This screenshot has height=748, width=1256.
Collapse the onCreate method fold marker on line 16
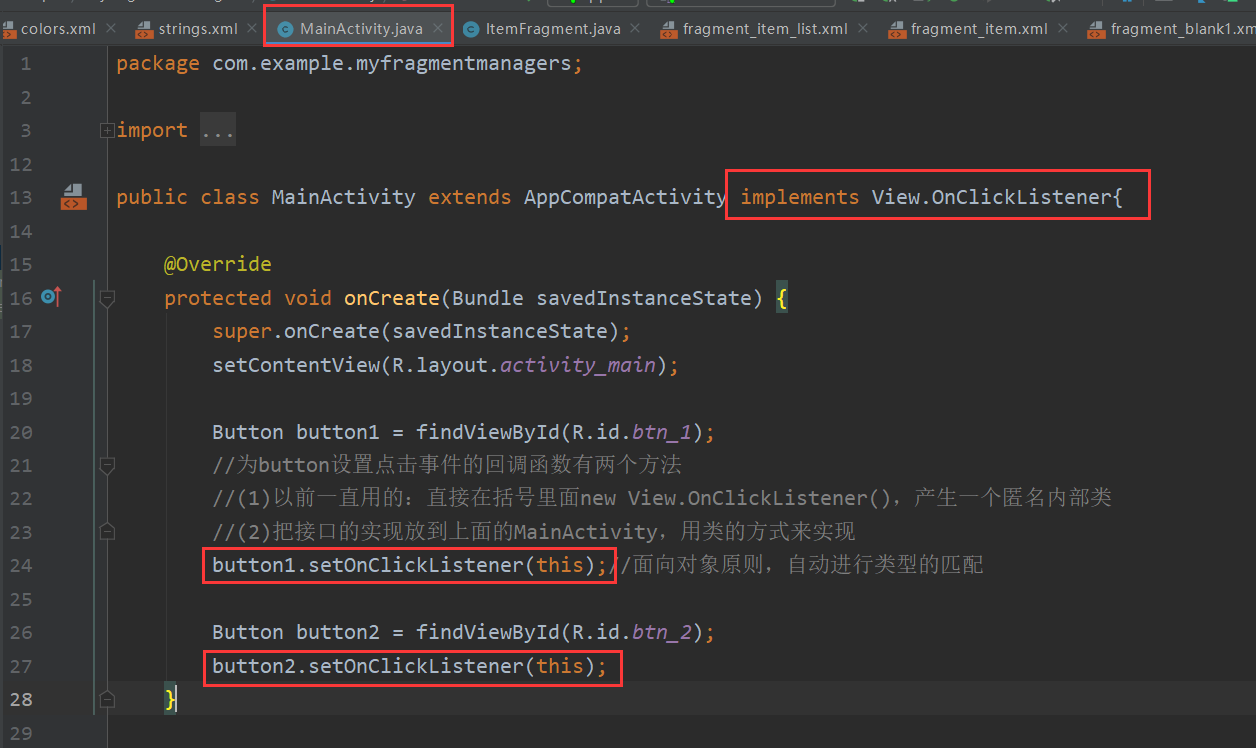point(107,297)
